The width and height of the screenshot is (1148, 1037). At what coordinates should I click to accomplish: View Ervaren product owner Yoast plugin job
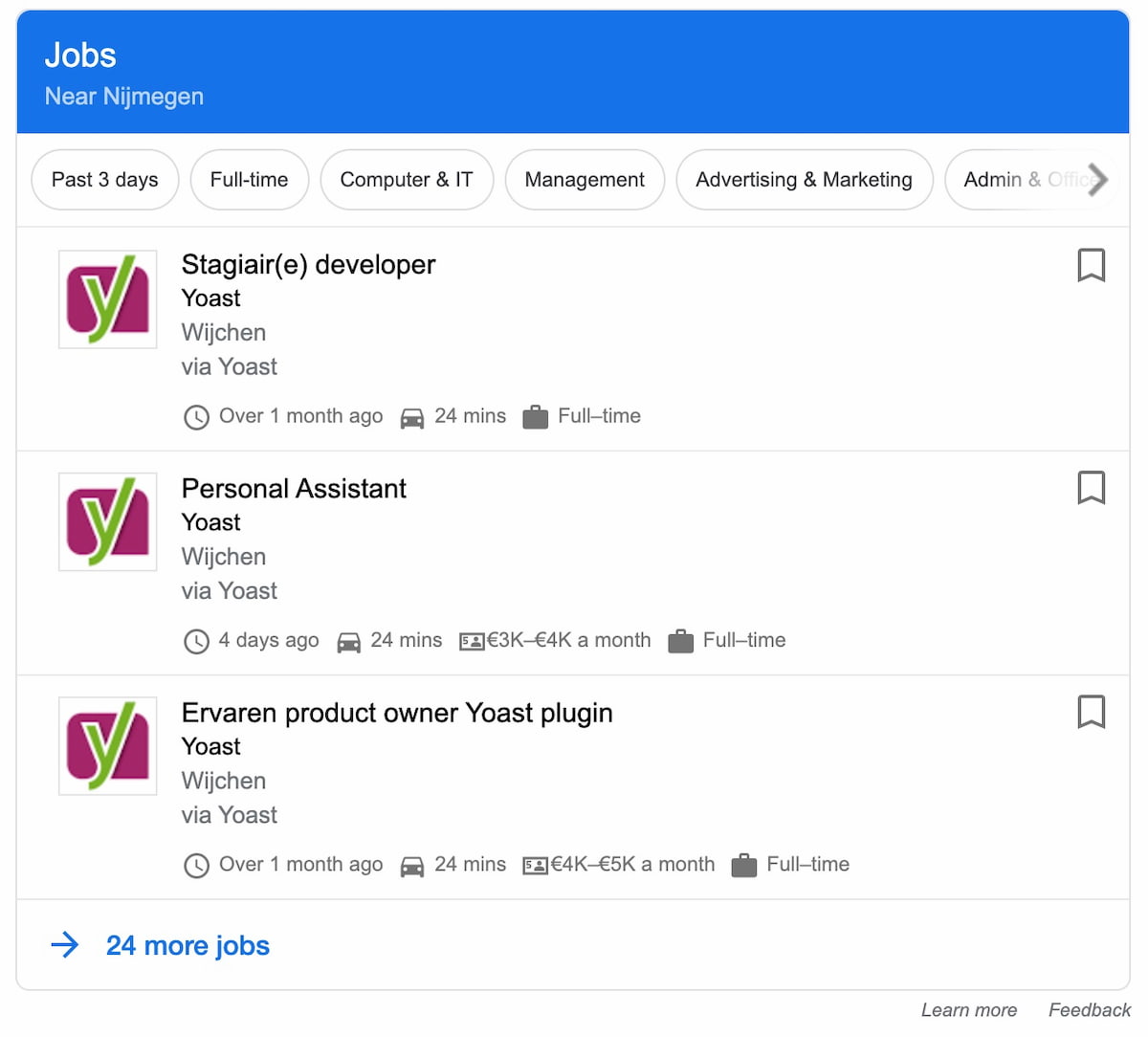click(x=397, y=713)
